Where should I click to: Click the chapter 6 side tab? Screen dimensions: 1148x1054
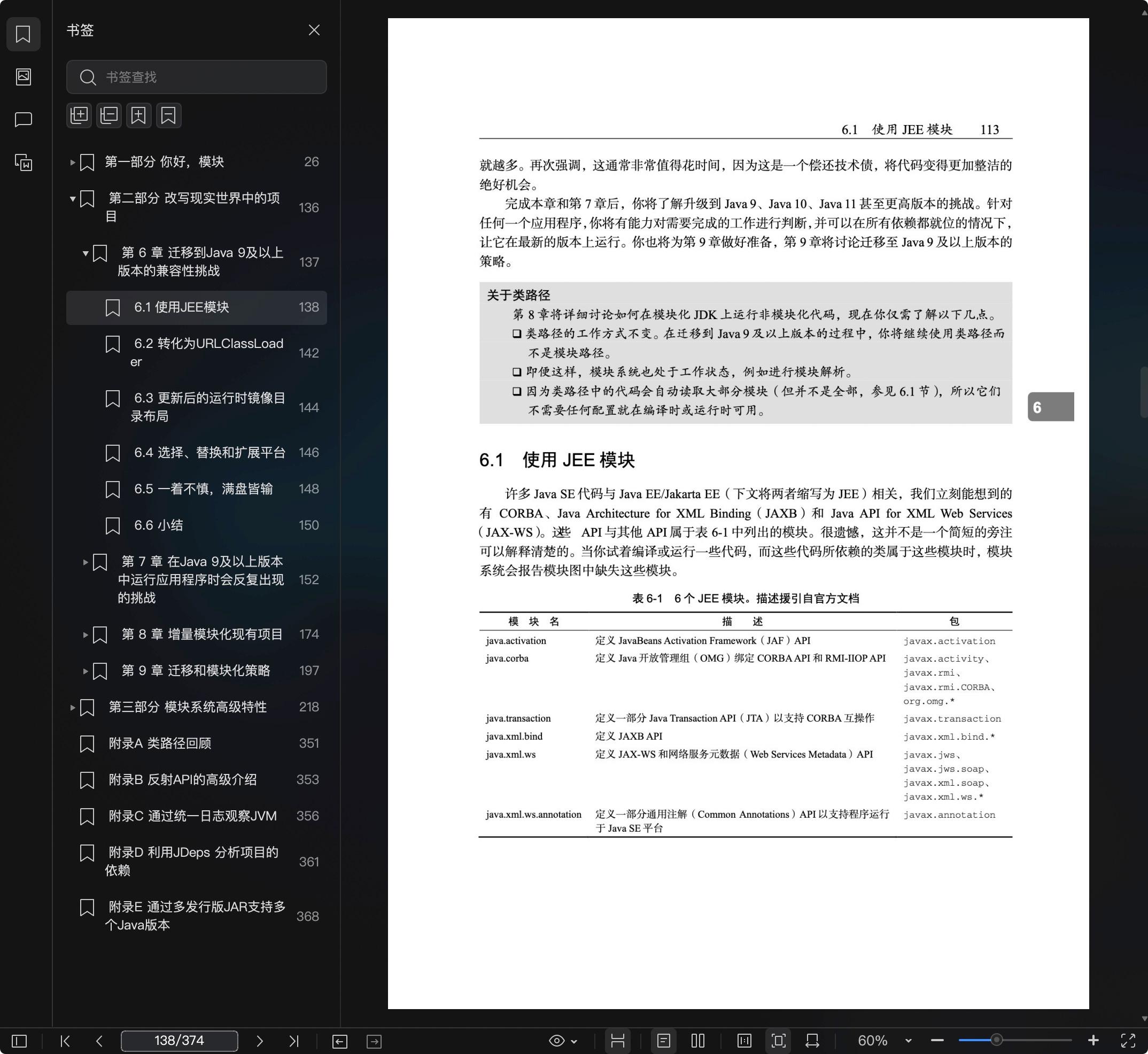1051,407
